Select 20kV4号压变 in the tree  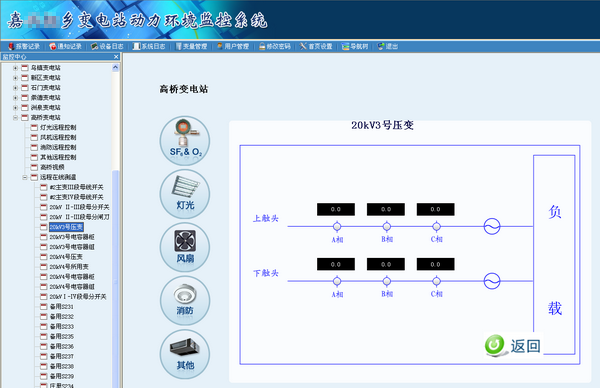66,257
